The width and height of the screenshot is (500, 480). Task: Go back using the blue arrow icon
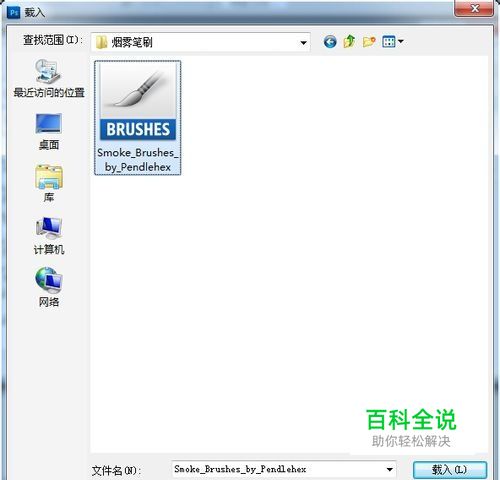point(330,42)
